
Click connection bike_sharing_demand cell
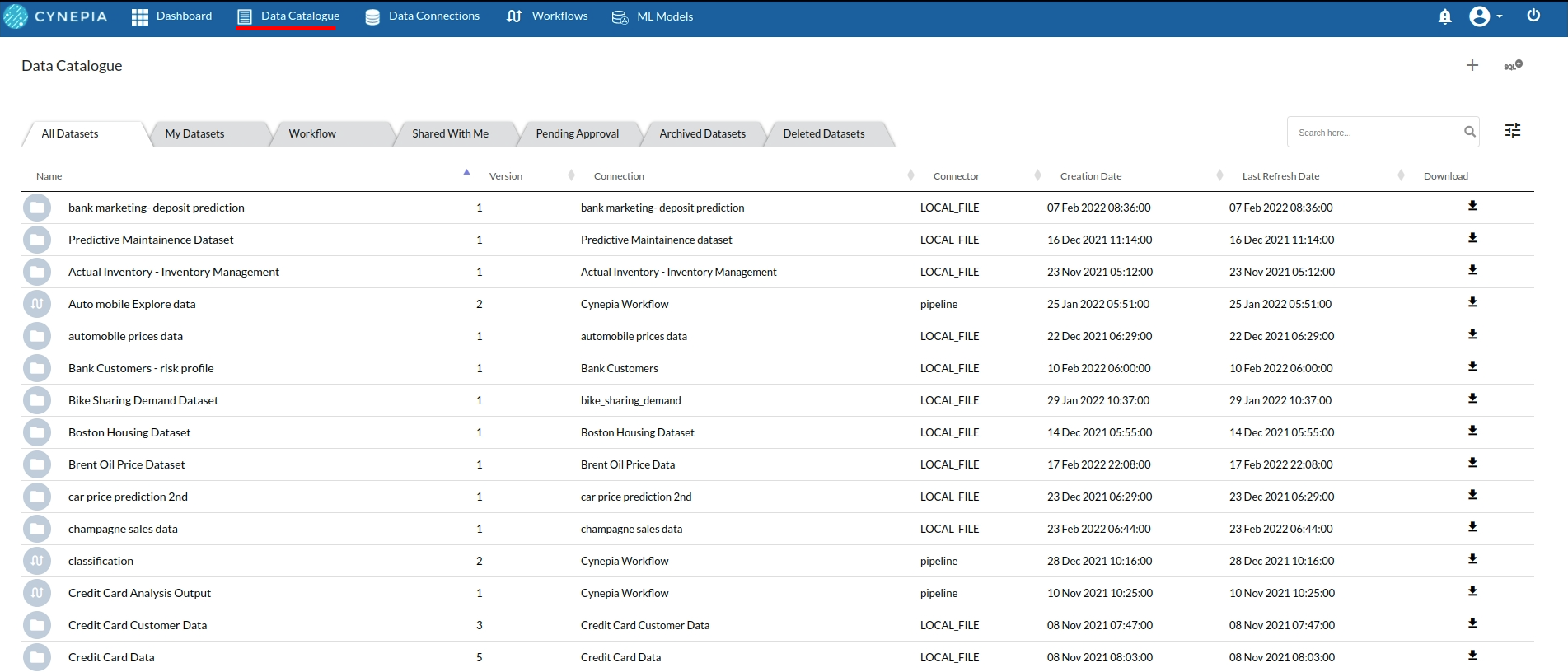coord(631,400)
